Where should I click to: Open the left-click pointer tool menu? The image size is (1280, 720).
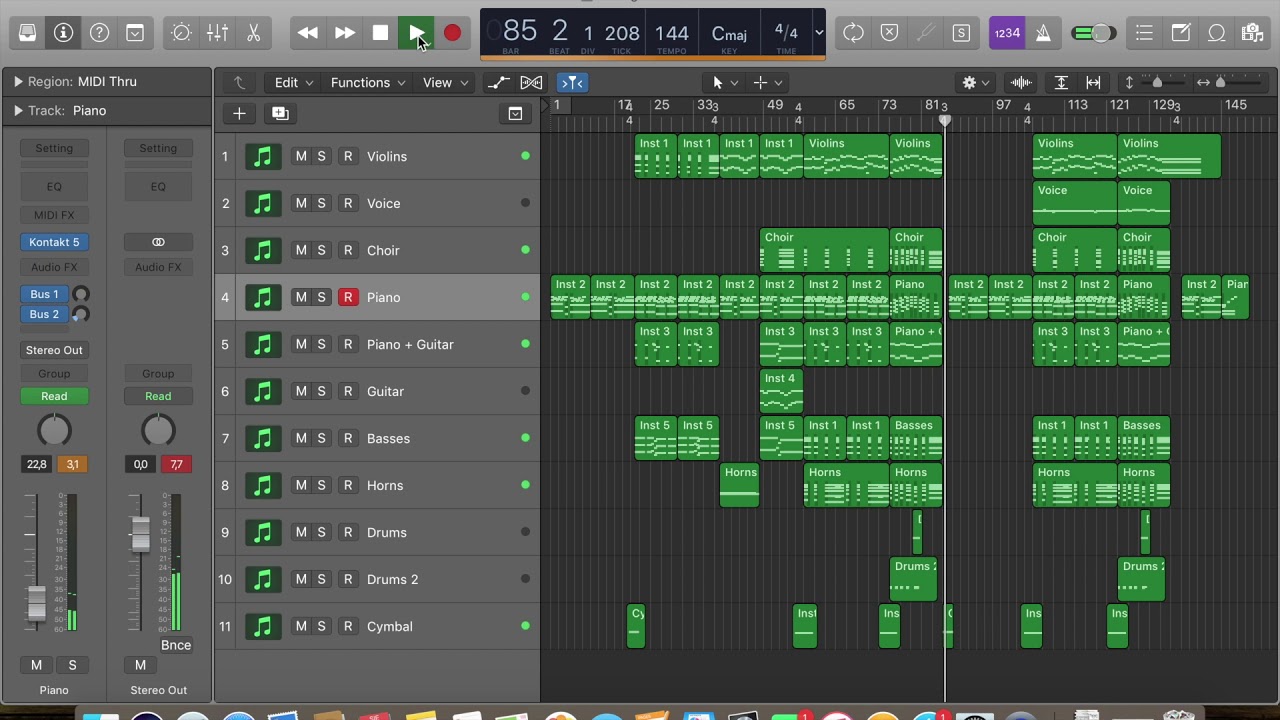click(725, 82)
